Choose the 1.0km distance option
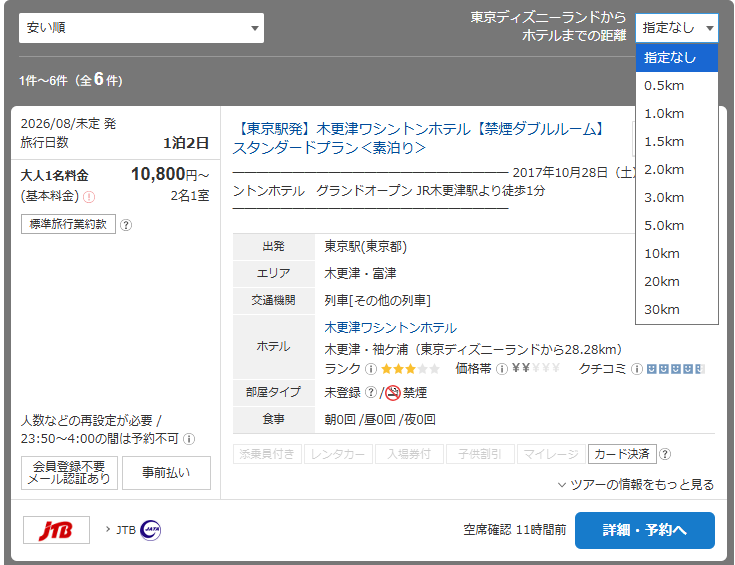735x565 pixels. pyautogui.click(x=676, y=114)
